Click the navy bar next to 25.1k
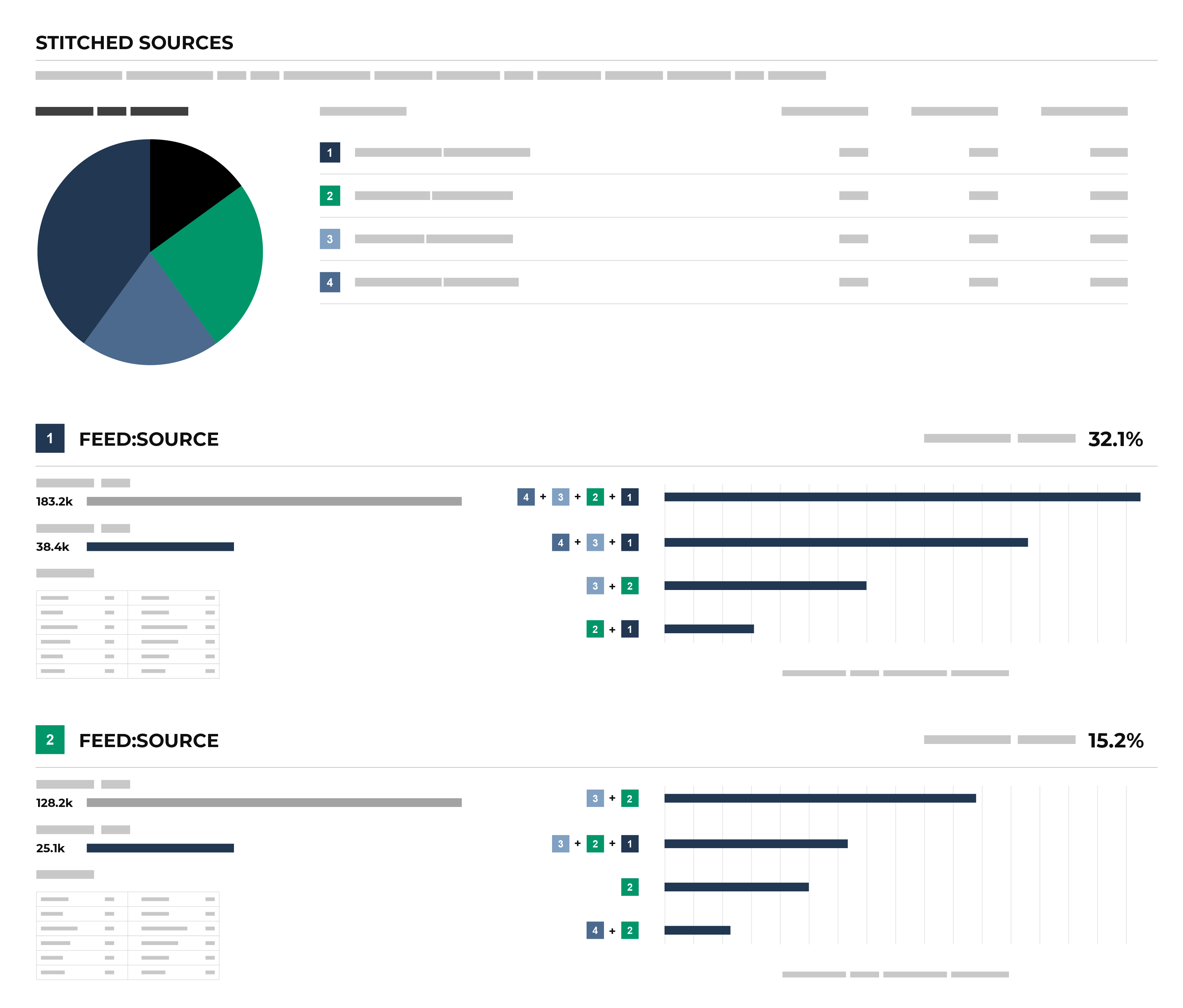 pyautogui.click(x=161, y=848)
